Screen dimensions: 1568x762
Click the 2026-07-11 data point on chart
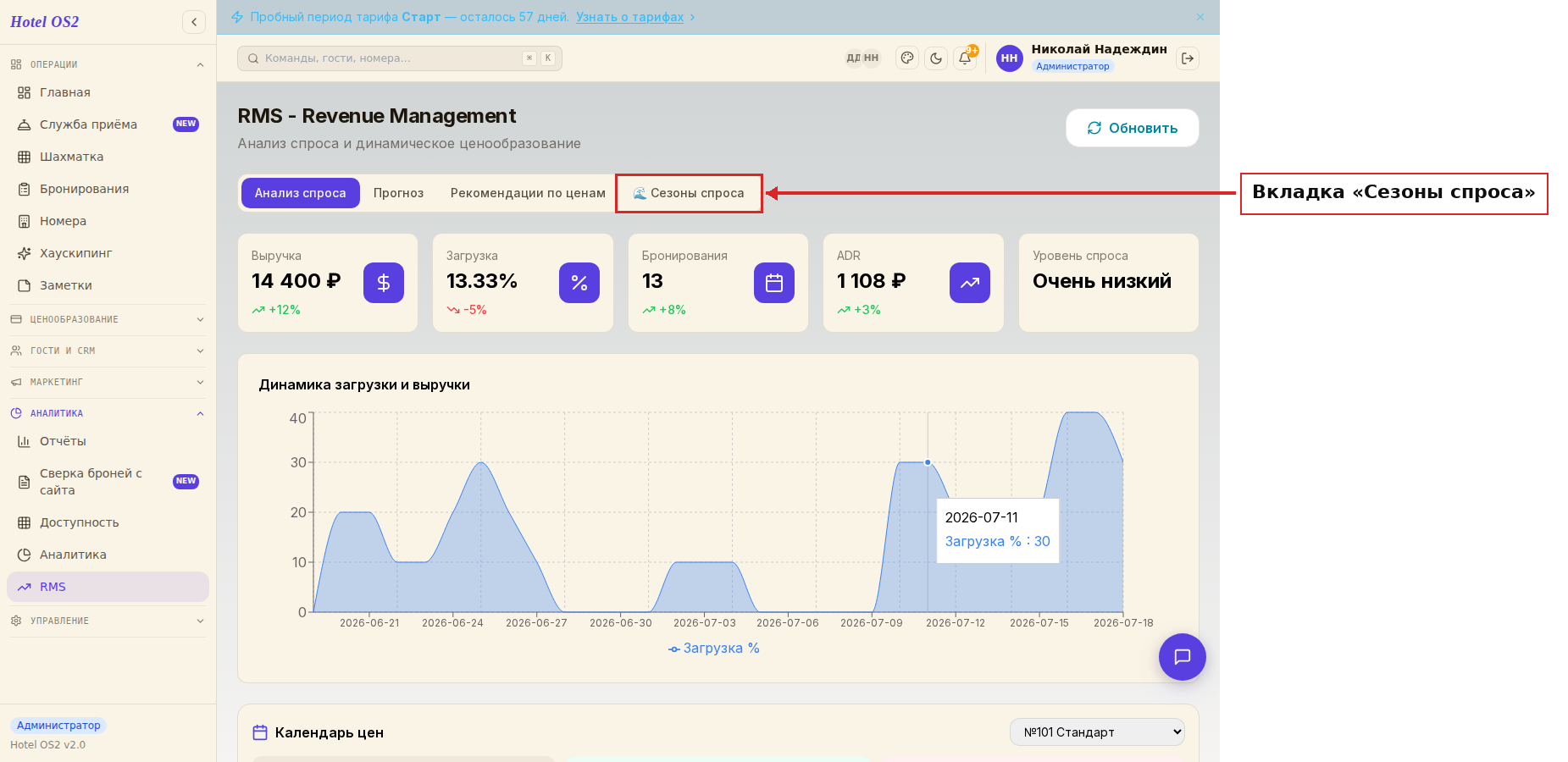[928, 462]
